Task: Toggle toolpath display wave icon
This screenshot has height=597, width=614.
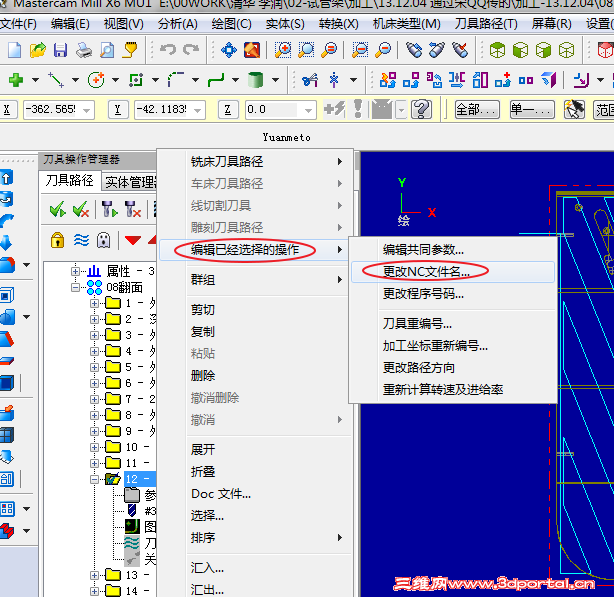Action: [x=81, y=240]
